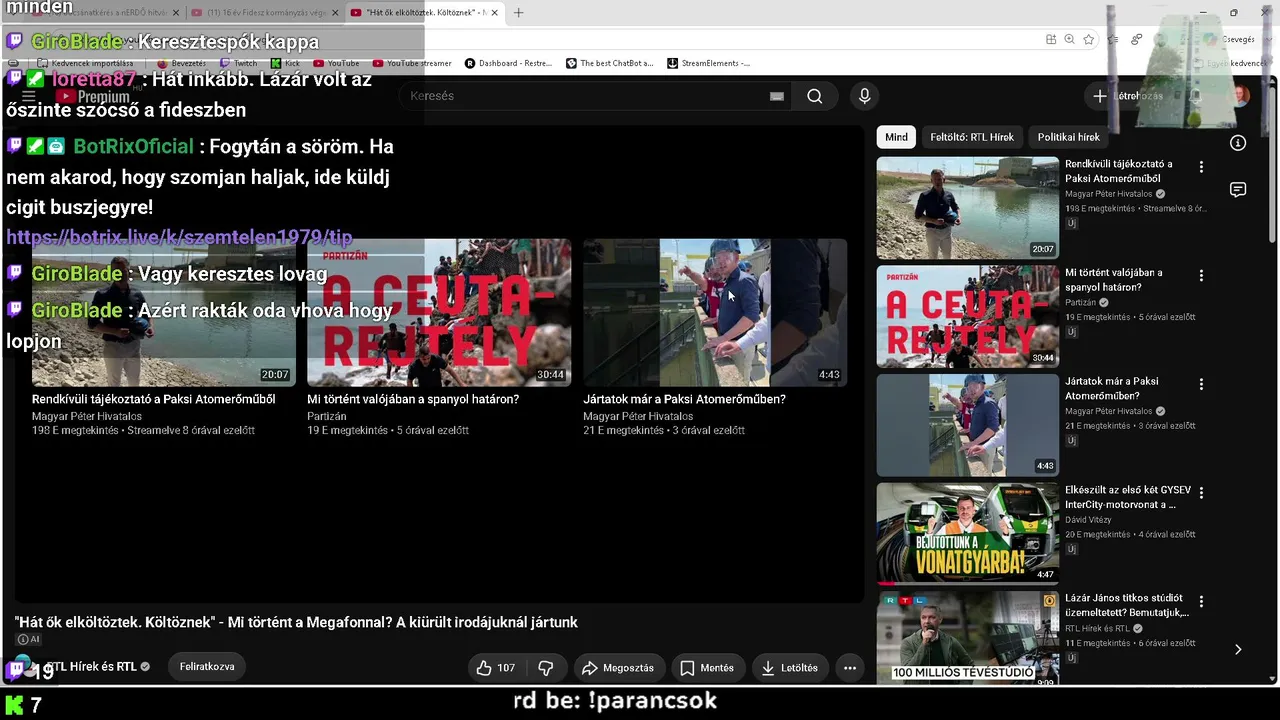Open the Twitch bookmark
1280x720 pixels.
tap(237, 63)
